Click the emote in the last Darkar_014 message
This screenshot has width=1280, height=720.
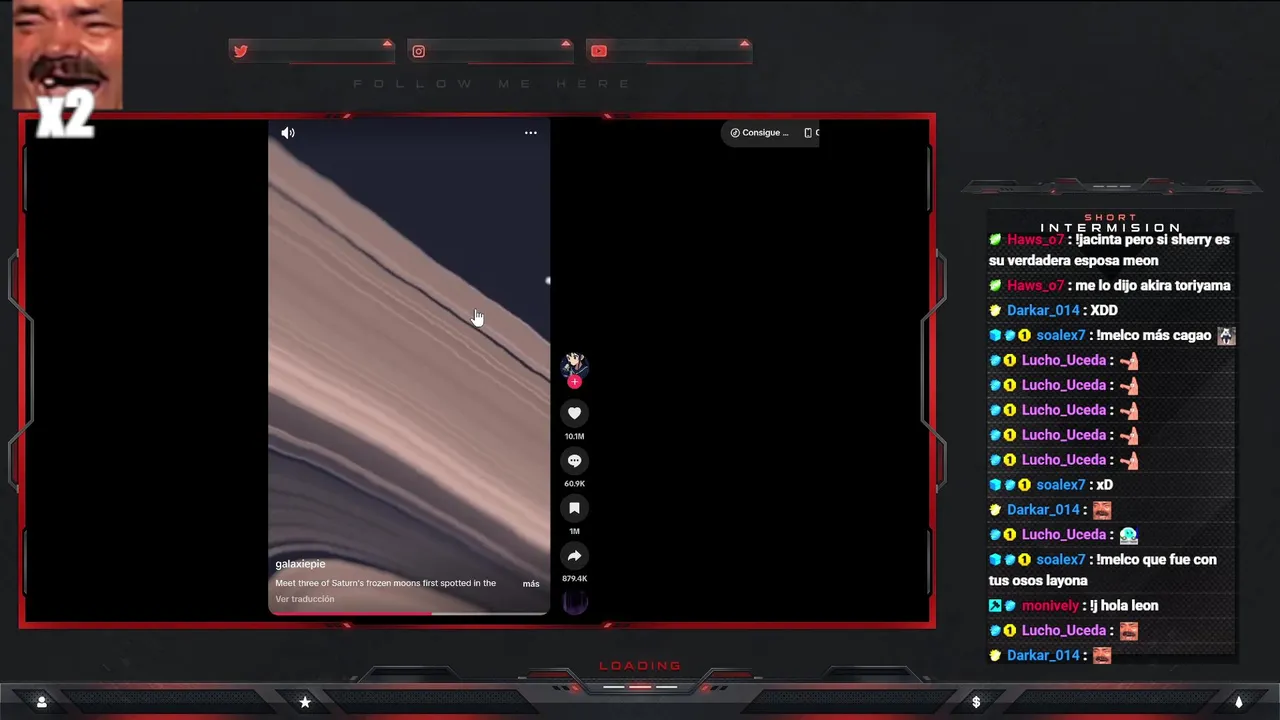[1101, 656]
